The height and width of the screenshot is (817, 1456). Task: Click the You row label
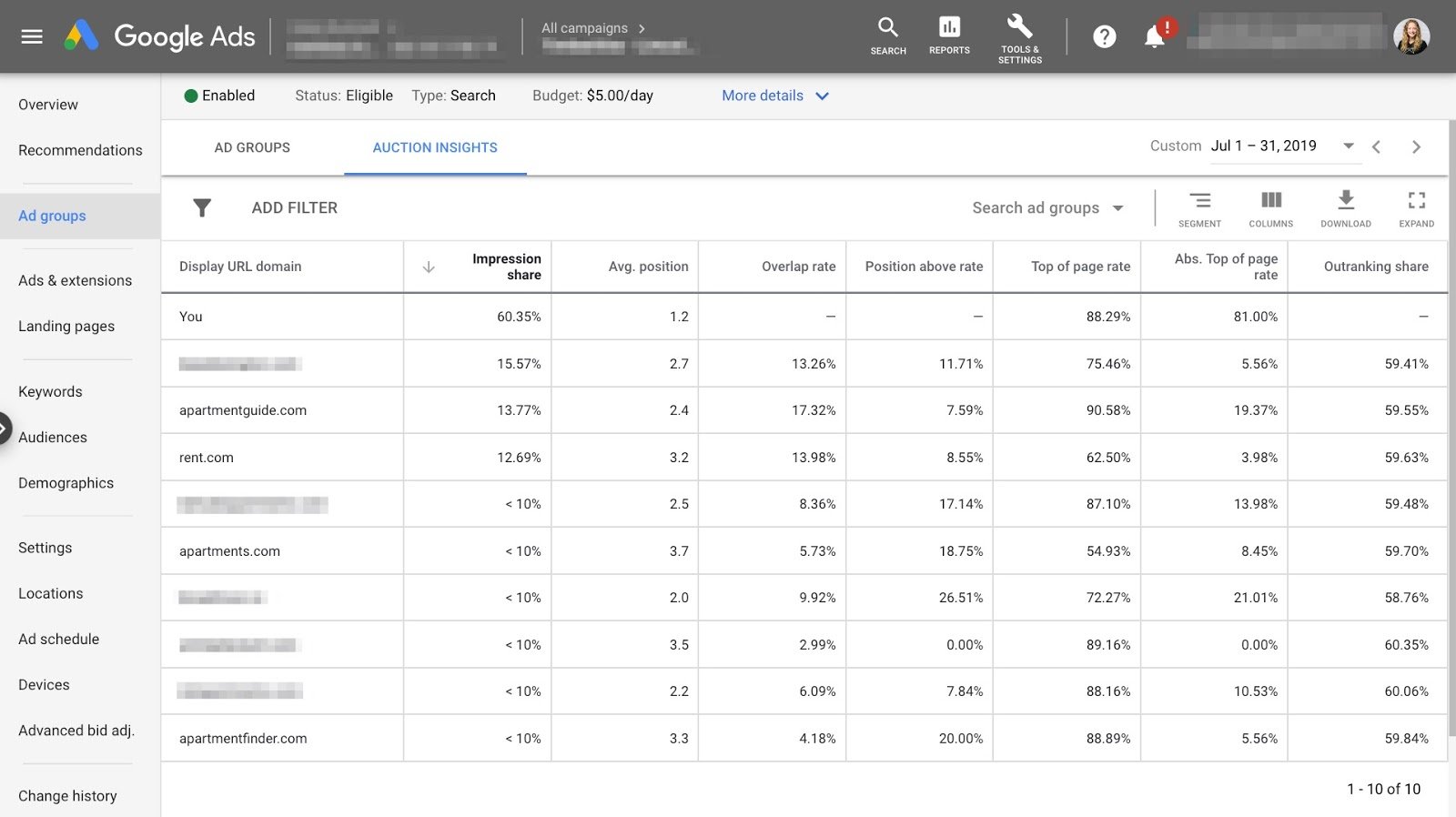point(191,317)
